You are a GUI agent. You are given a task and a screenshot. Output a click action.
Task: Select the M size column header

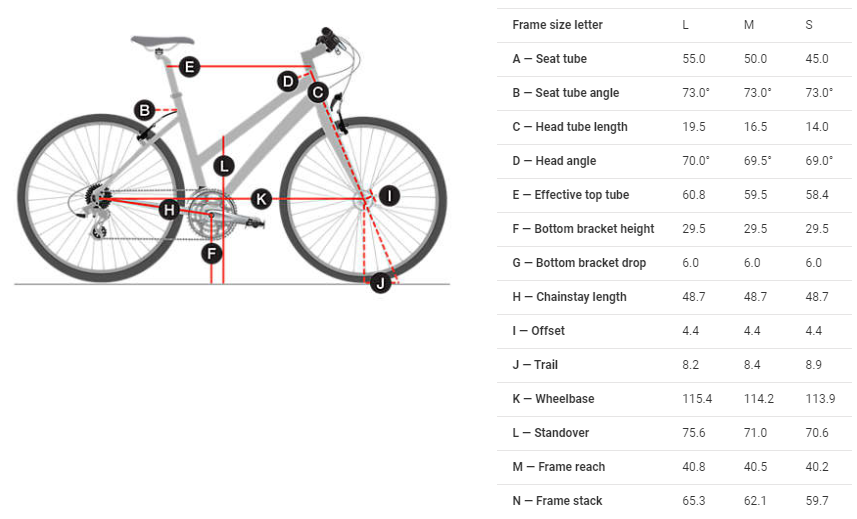click(749, 25)
